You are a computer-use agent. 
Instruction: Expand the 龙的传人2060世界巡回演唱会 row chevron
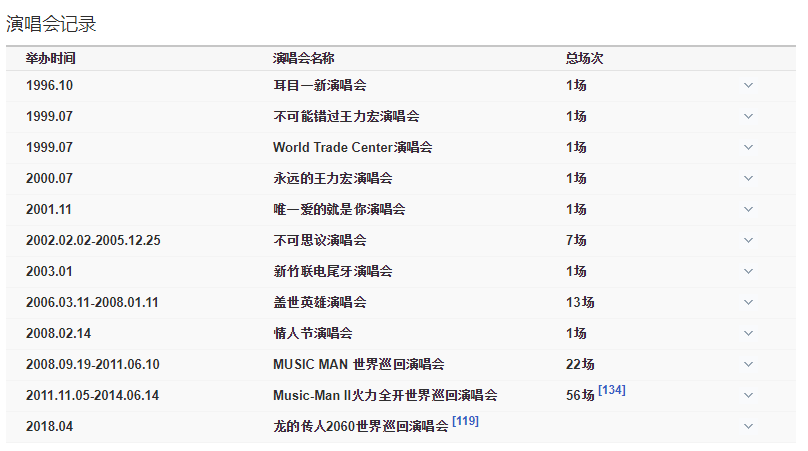point(748,426)
